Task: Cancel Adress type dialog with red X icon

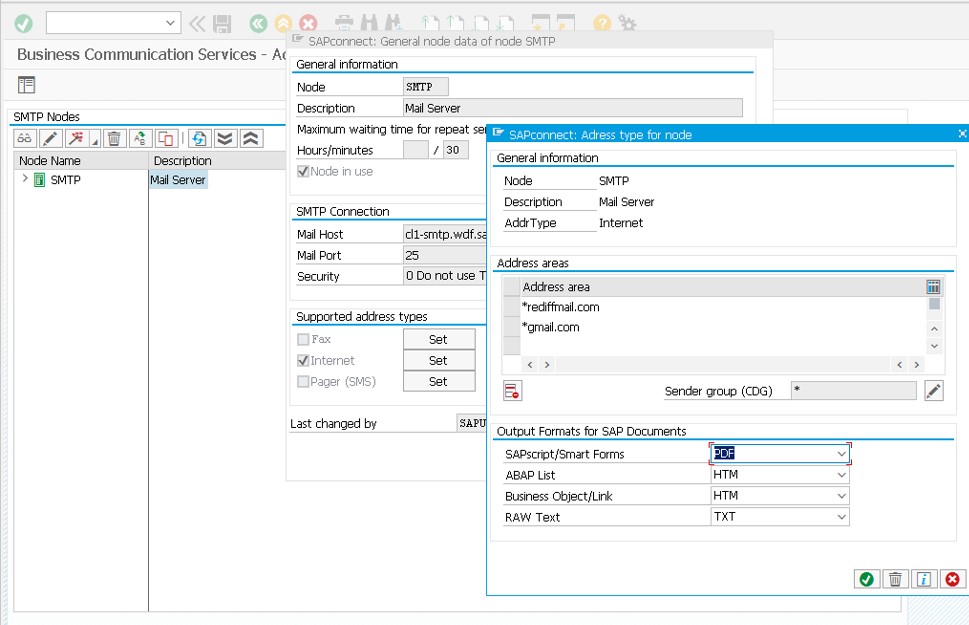Action: [x=952, y=579]
